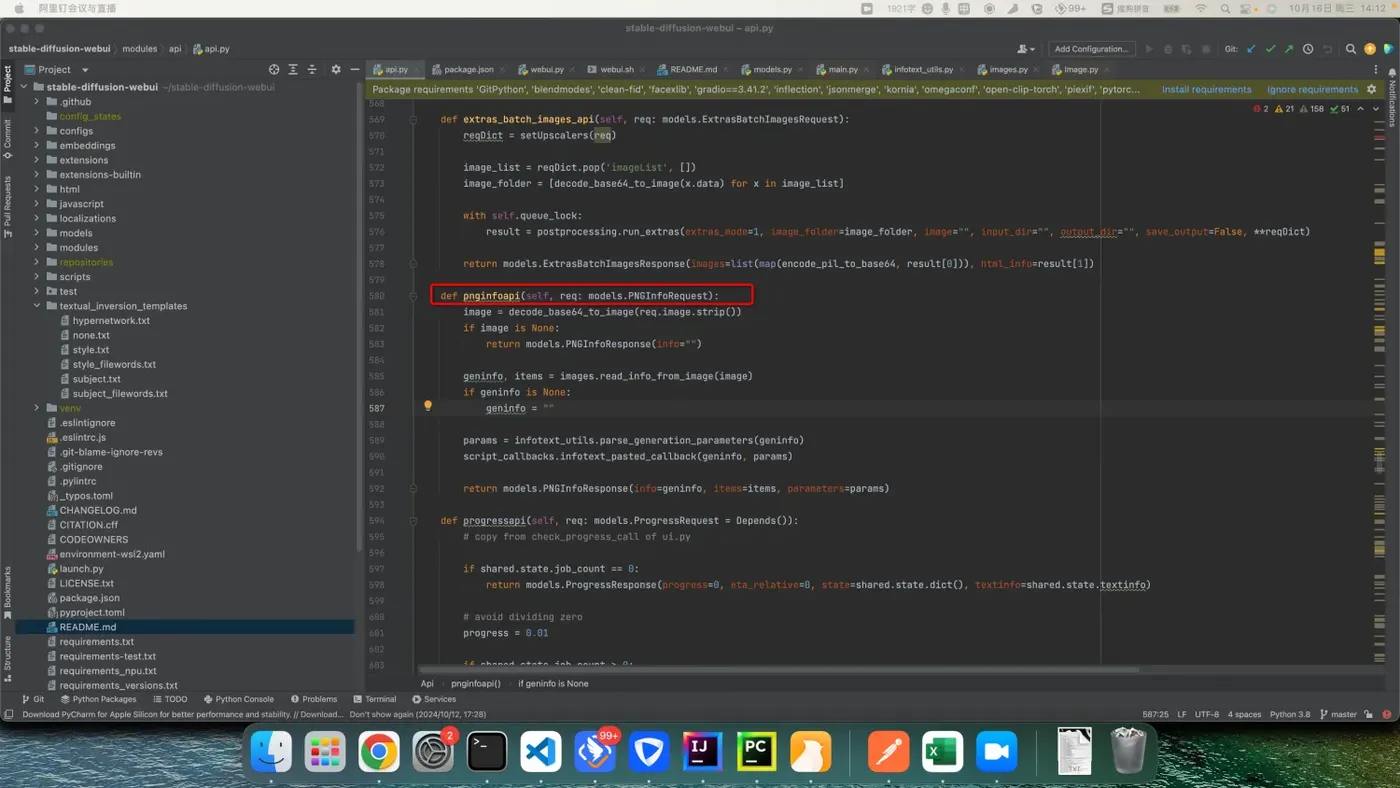This screenshot has width=1400, height=788.
Task: Click the UTF-8 encoding status item
Action: 1207,714
